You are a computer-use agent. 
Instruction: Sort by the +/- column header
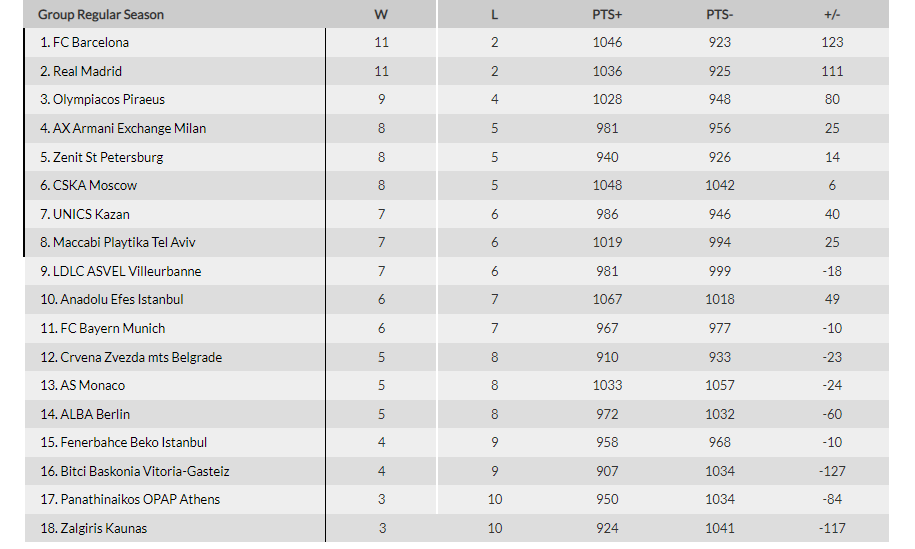pyautogui.click(x=832, y=15)
